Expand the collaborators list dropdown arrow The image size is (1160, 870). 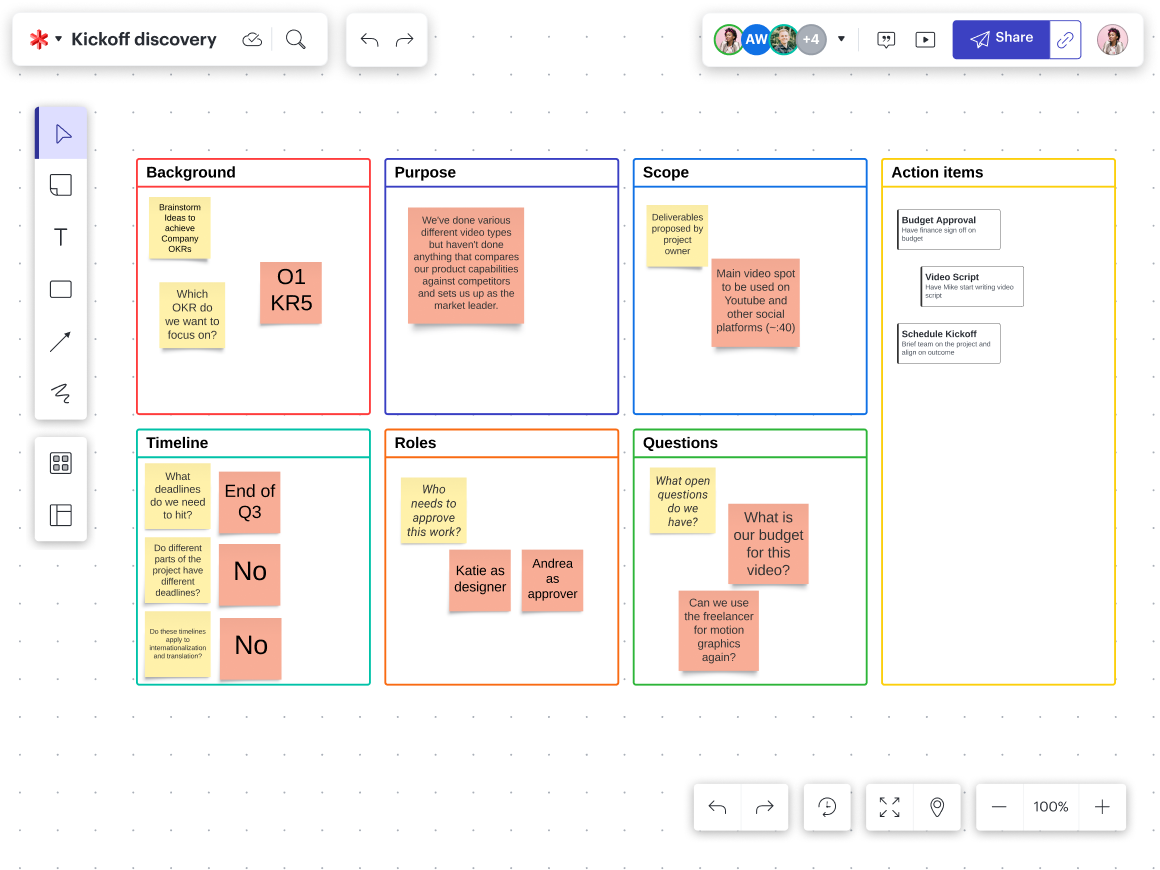[841, 40]
